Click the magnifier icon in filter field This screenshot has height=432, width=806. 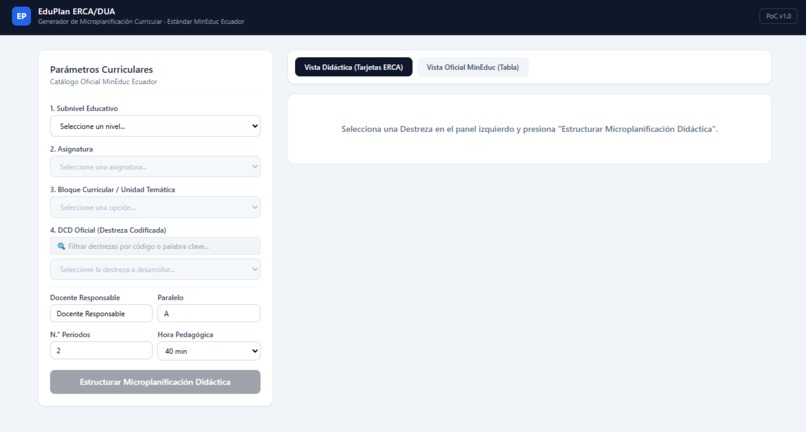coord(61,246)
